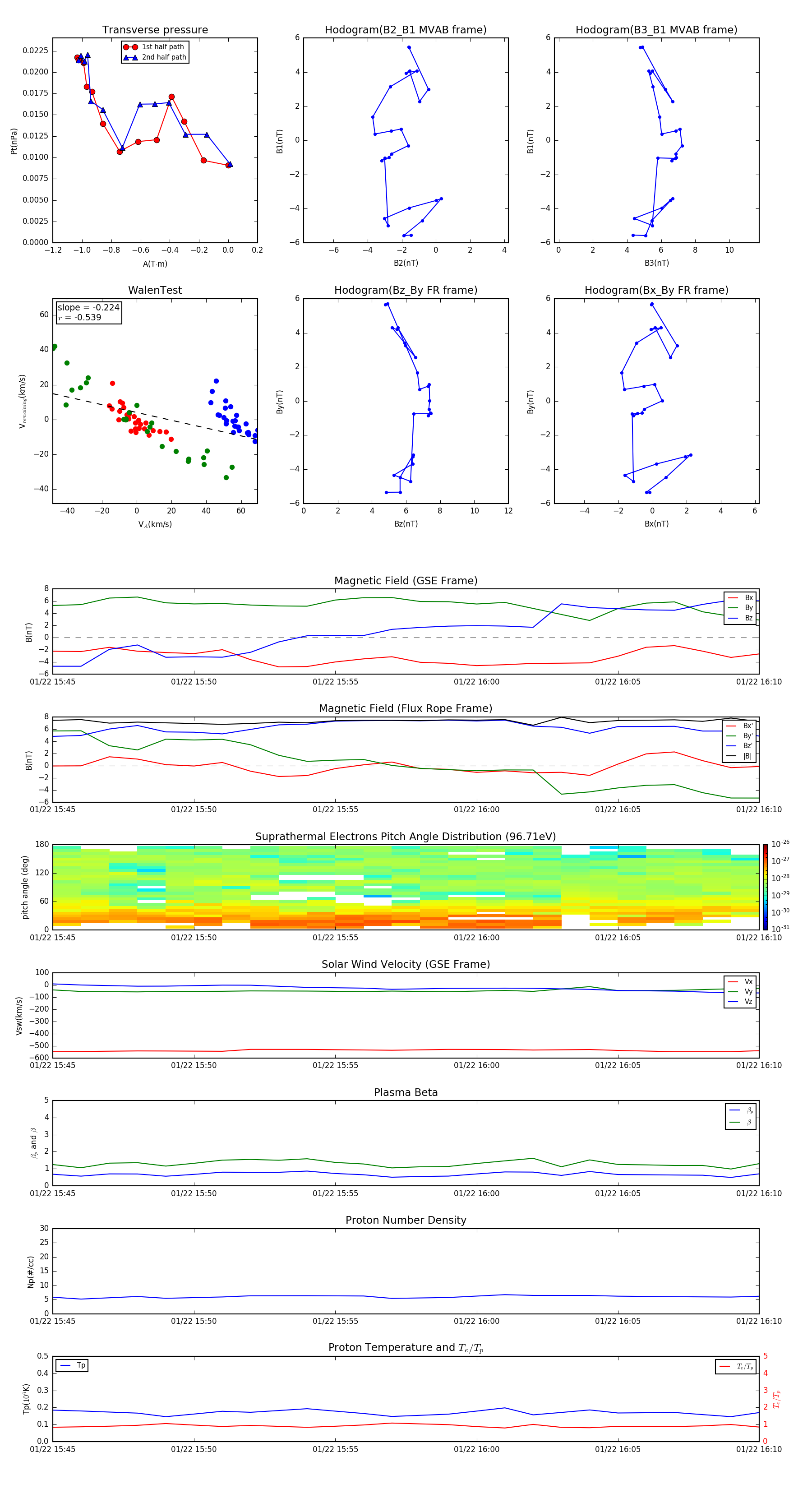812x1489 pixels.
Task: Click the "Tp(10^6K)" y-axis label
Action: point(26,1399)
